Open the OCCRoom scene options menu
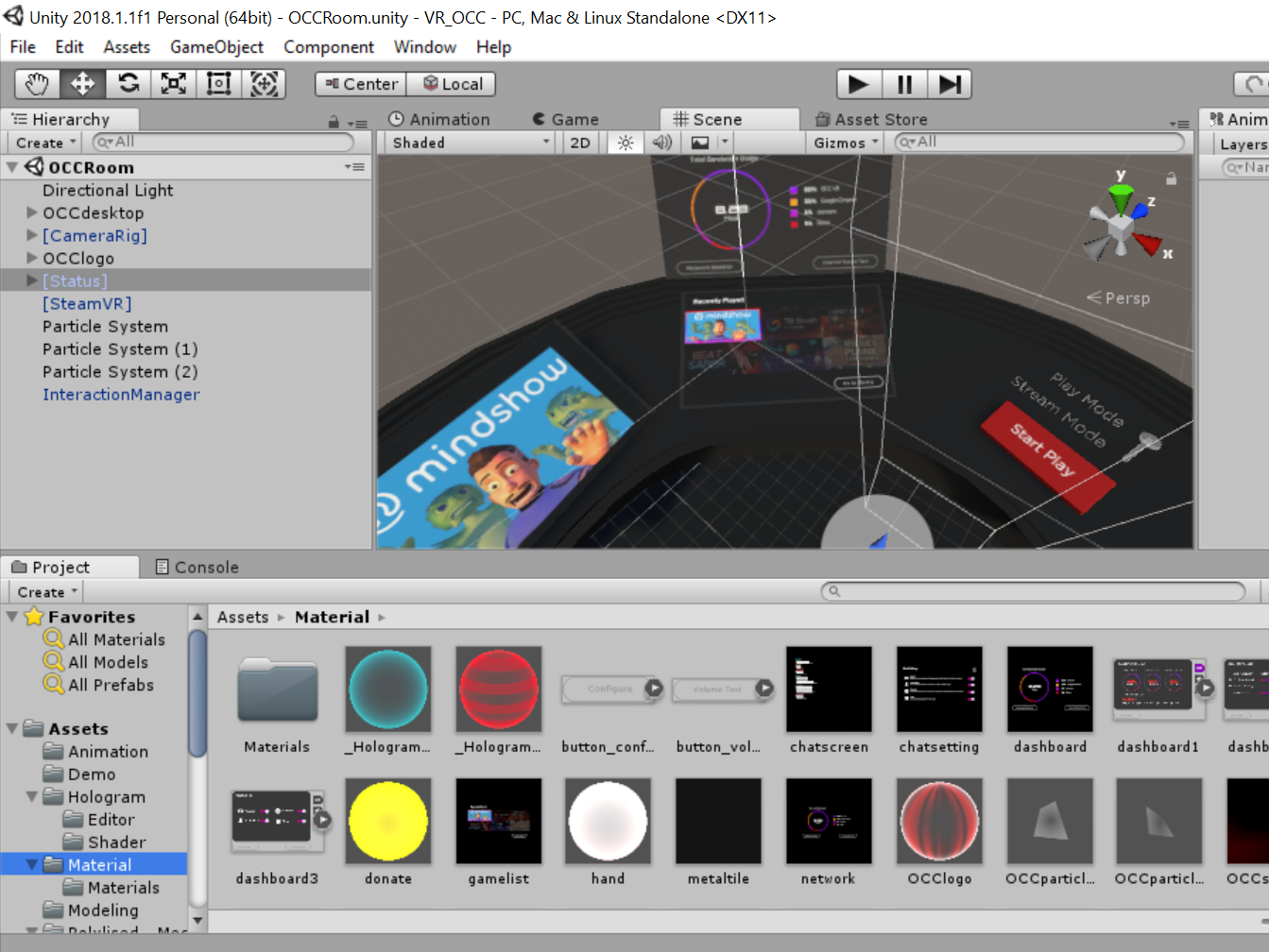1269x952 pixels. (x=354, y=167)
